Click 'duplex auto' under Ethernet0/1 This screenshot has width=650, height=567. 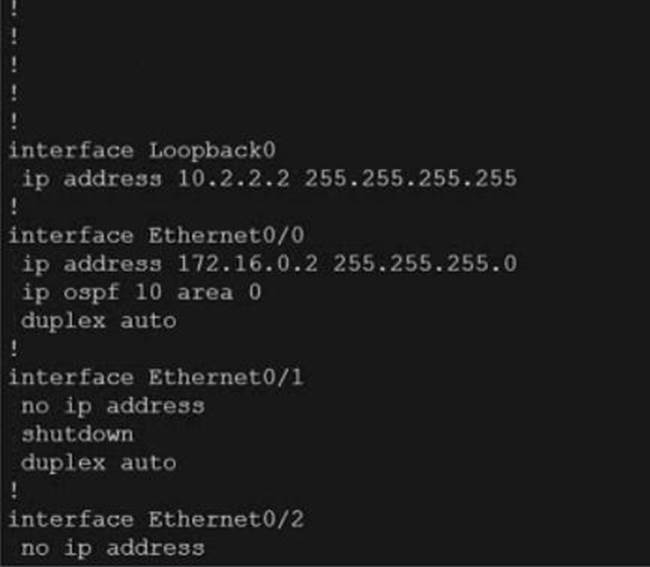tap(98, 463)
